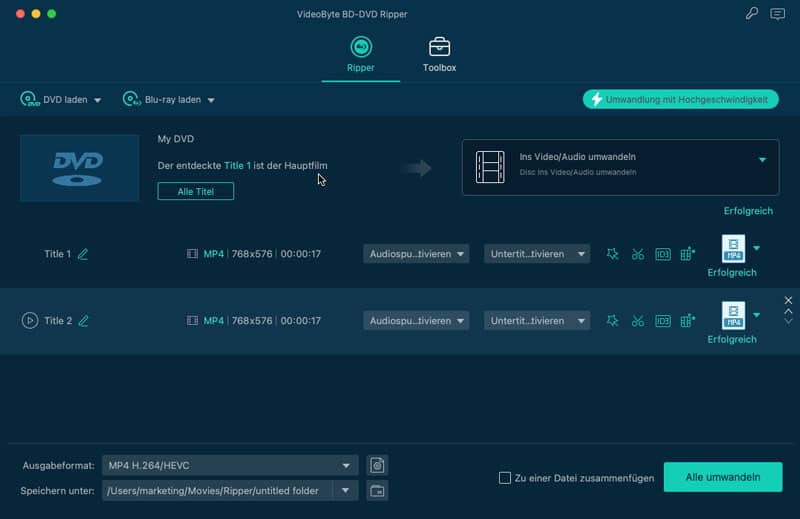Expand format arrow next to Title 1 MP4 icon
Screen dimensions: 800x519
point(757,248)
